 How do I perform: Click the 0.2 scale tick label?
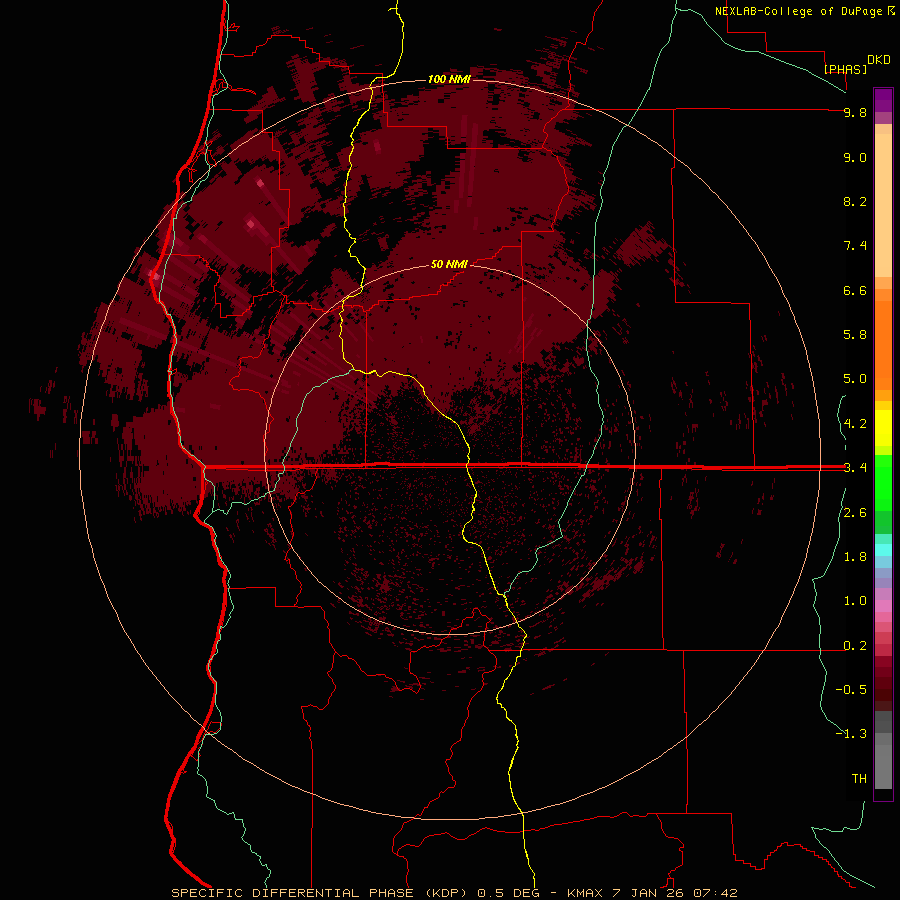tap(855, 646)
